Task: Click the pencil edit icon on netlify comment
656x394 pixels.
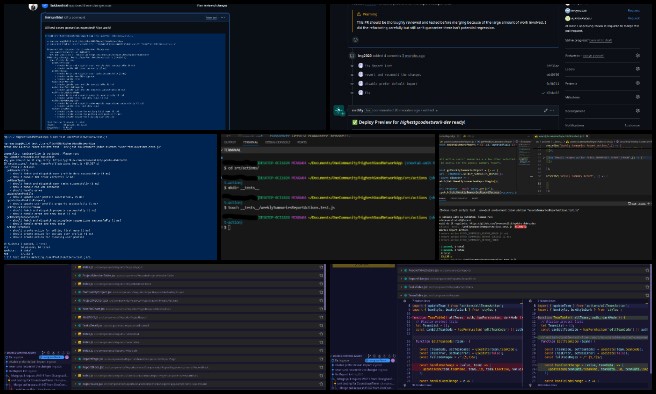Action: click(x=546, y=110)
